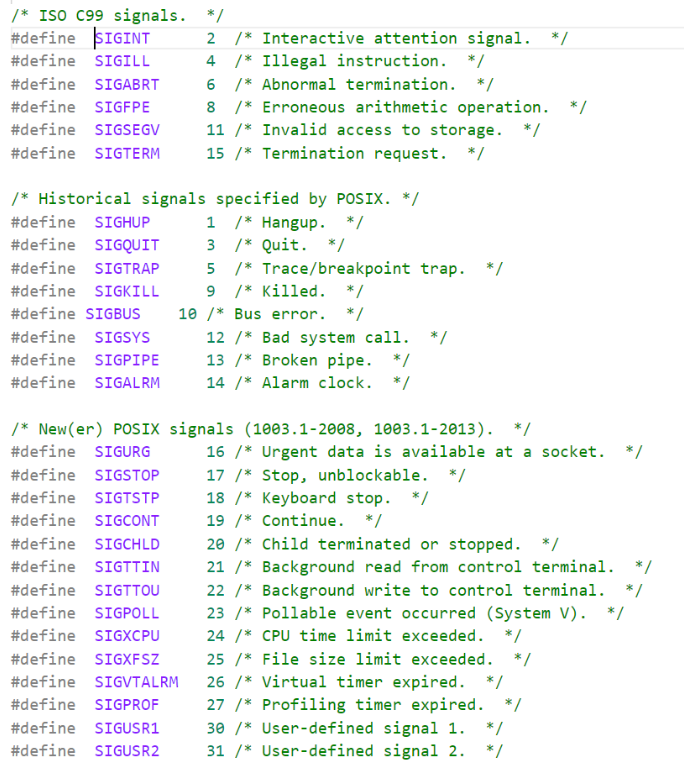Click 'Profiling timer expired.' comment
The image size is (684, 766).
(x=378, y=705)
